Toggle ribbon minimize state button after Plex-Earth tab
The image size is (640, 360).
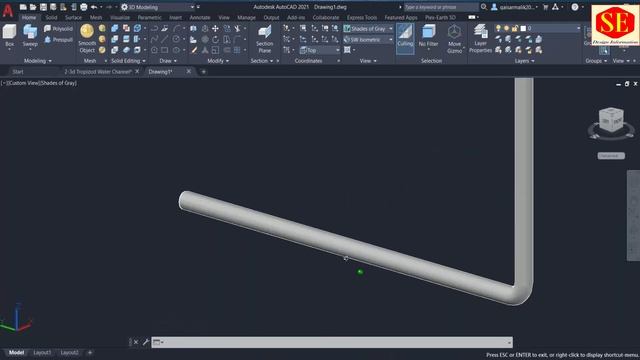point(473,18)
